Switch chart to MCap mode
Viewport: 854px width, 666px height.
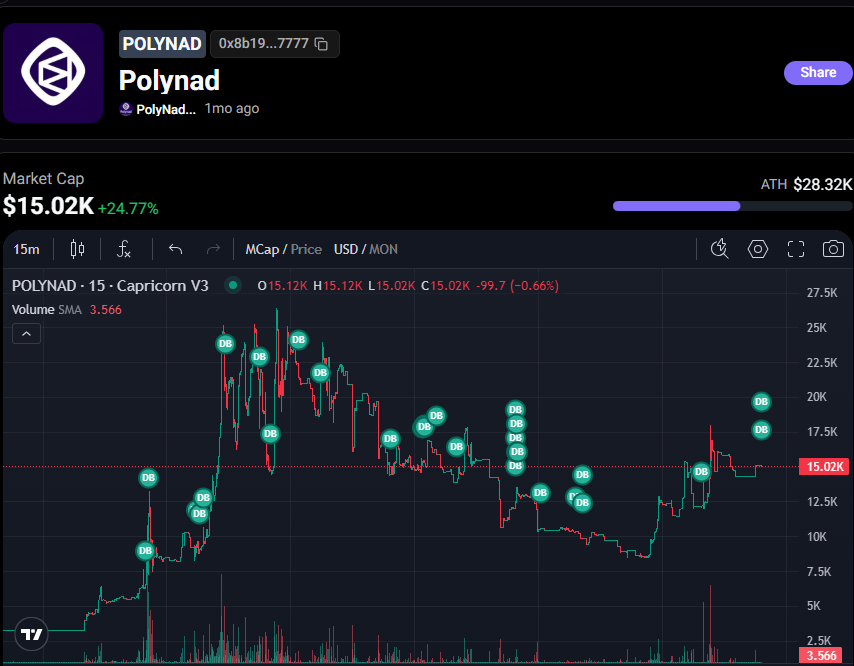(x=262, y=249)
